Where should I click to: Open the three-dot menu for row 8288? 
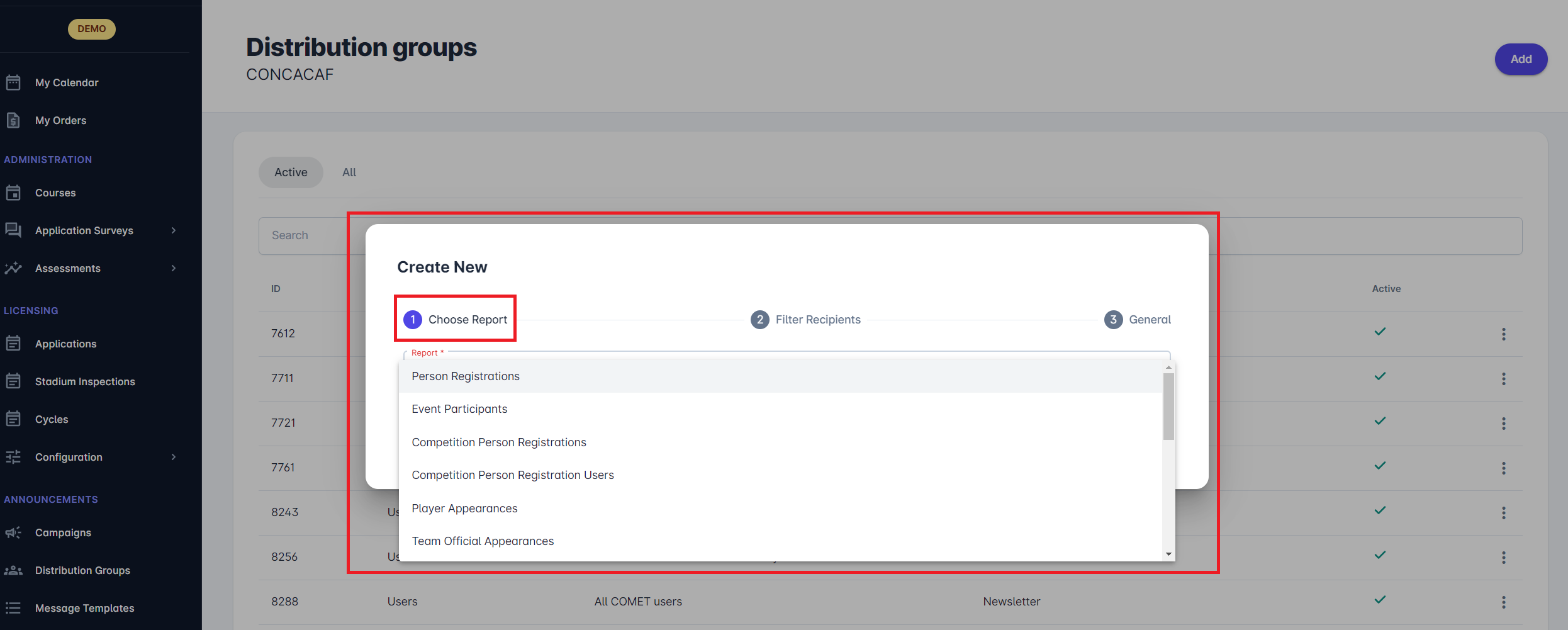click(x=1503, y=602)
